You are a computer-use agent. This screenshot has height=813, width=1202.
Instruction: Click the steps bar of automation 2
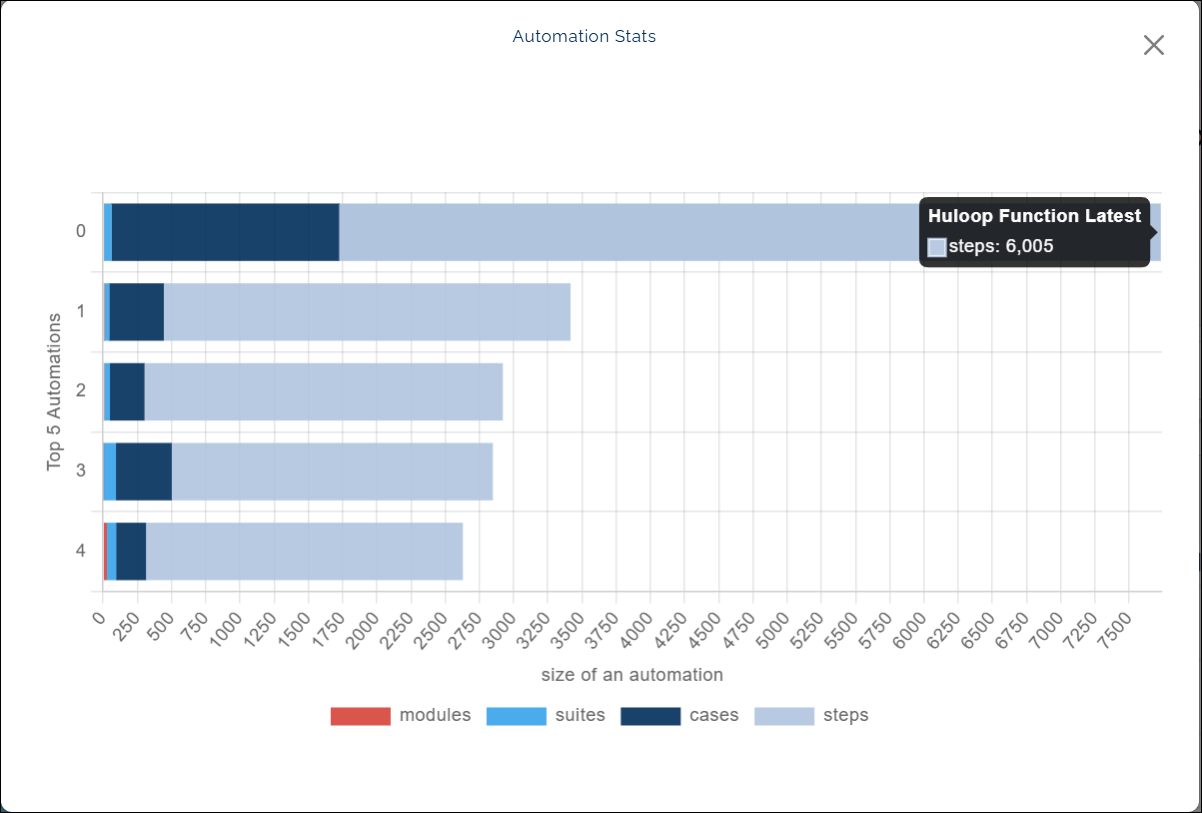323,392
